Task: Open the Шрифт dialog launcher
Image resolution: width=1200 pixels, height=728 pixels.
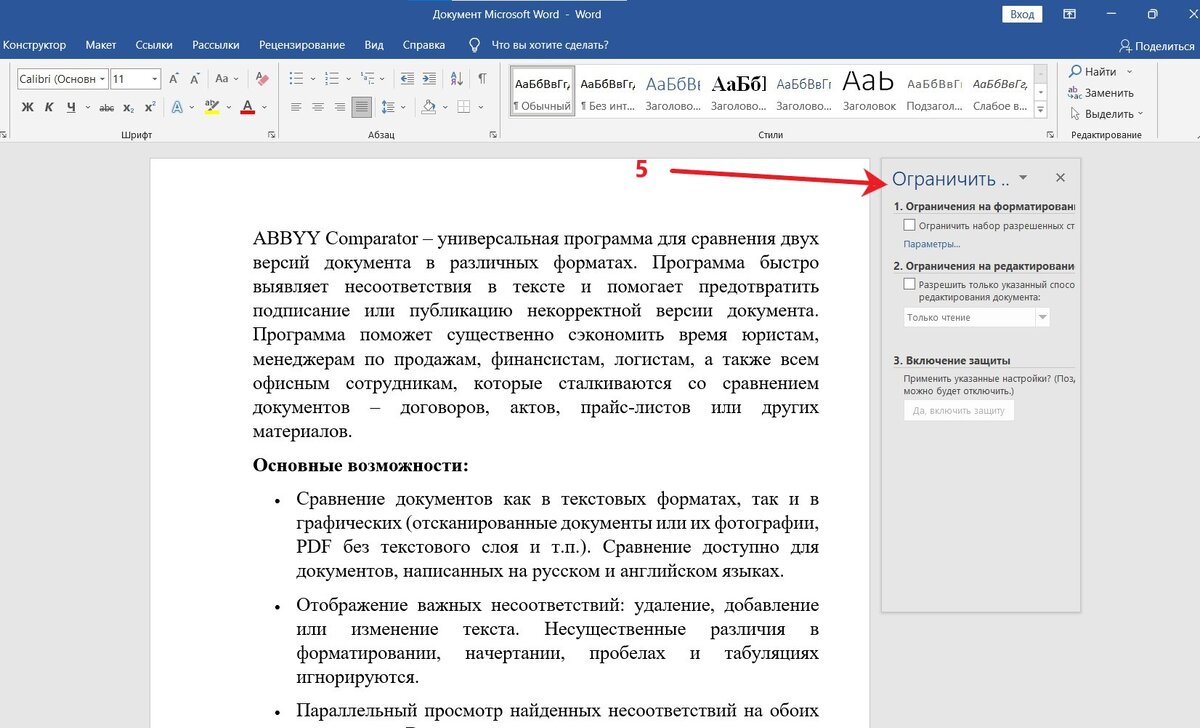Action: pyautogui.click(x=272, y=135)
